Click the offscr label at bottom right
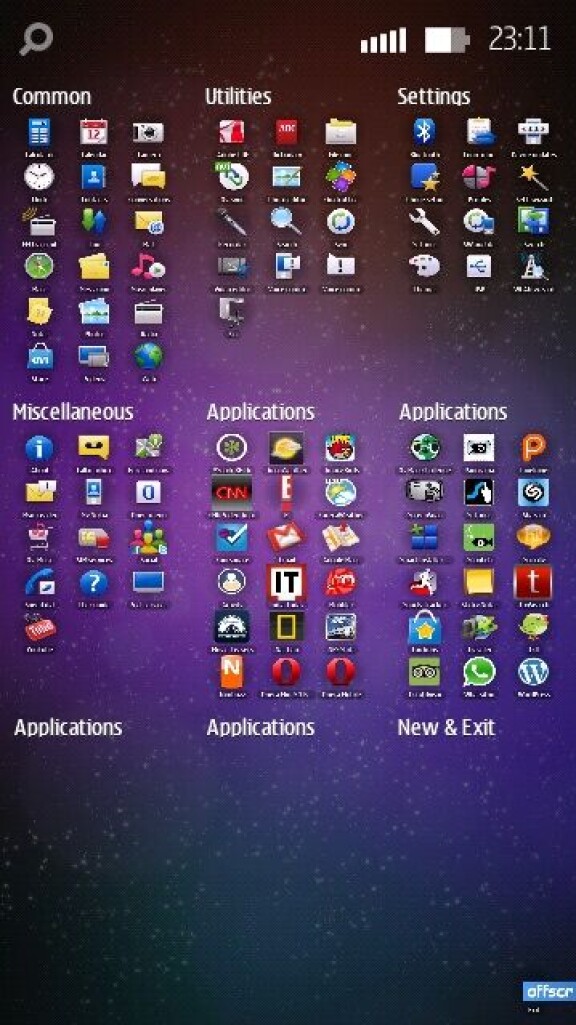The width and height of the screenshot is (576, 1025). click(549, 991)
